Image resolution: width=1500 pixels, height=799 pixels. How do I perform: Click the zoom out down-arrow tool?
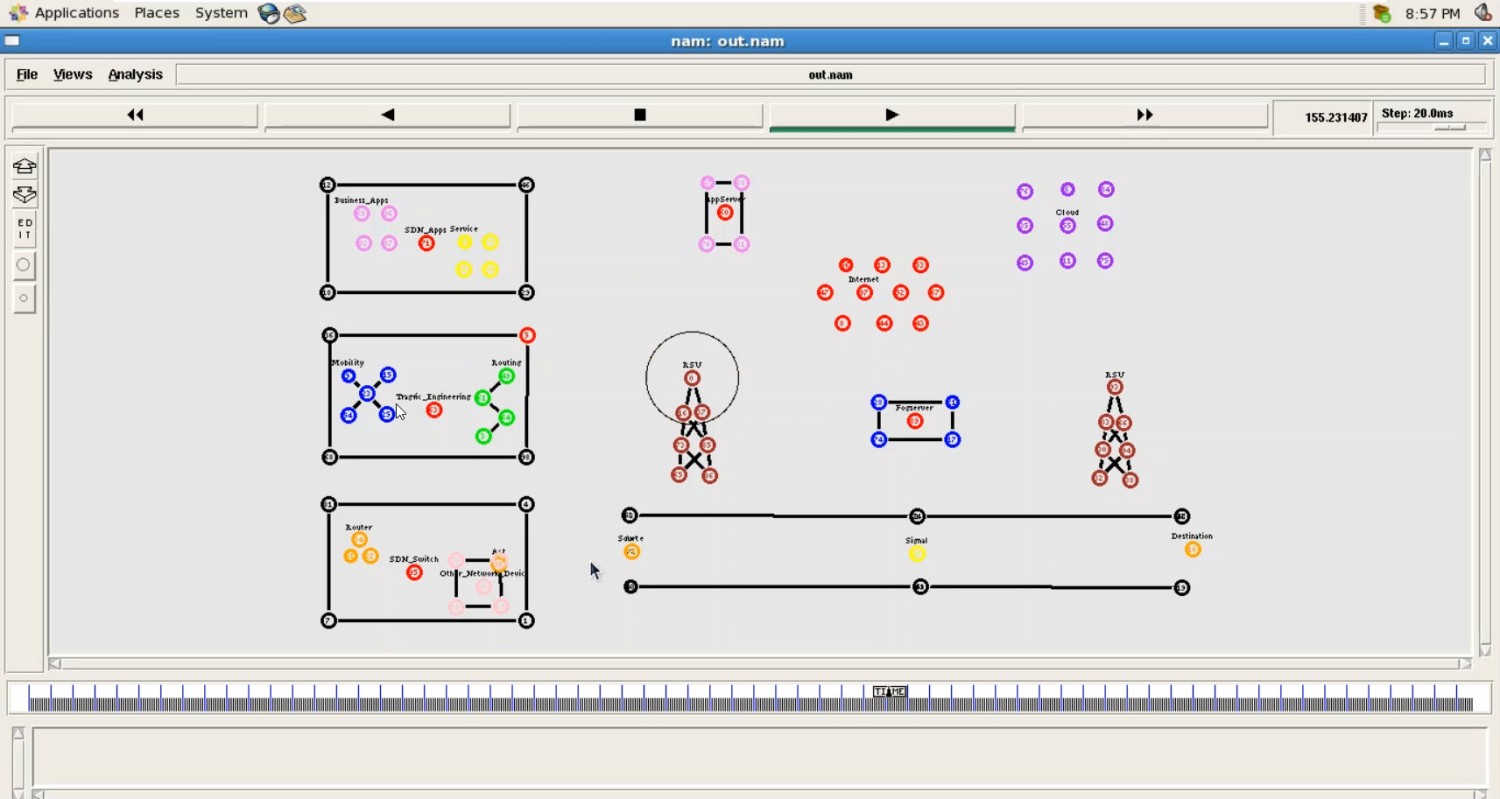(x=24, y=195)
